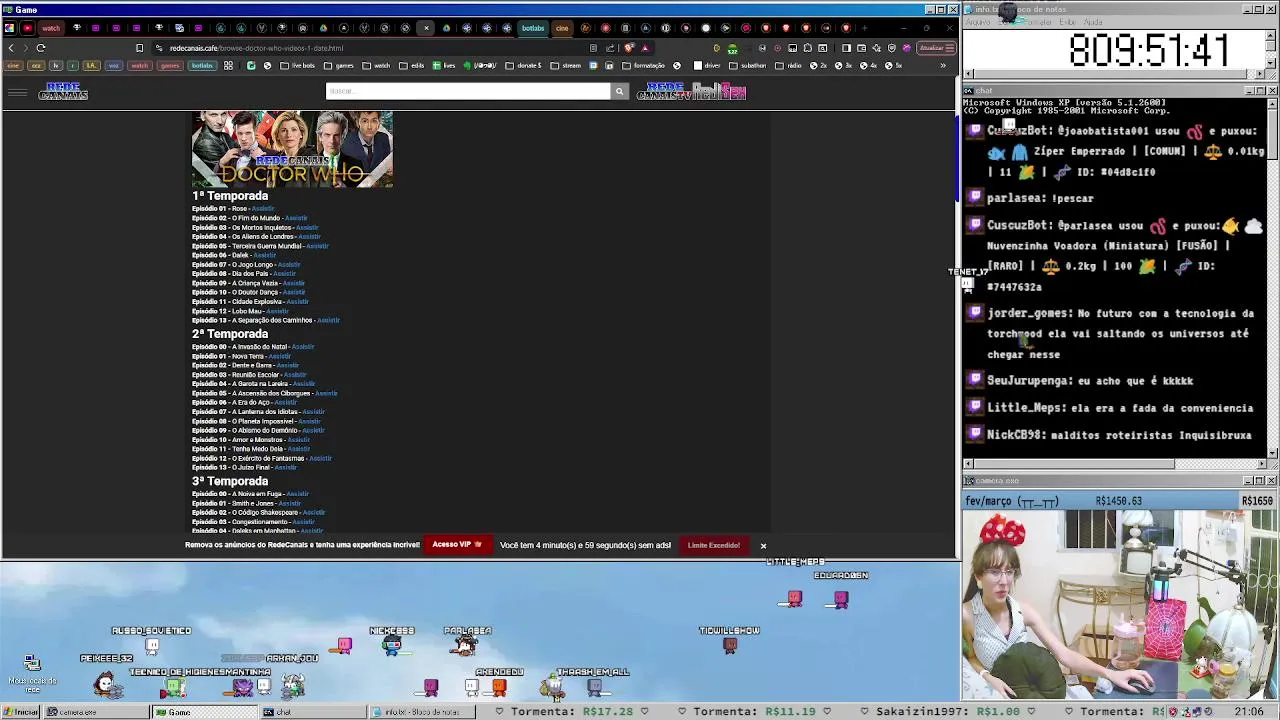This screenshot has height=720, width=1280.
Task: Click the bookmark icon left of the URL
Action: (x=139, y=48)
